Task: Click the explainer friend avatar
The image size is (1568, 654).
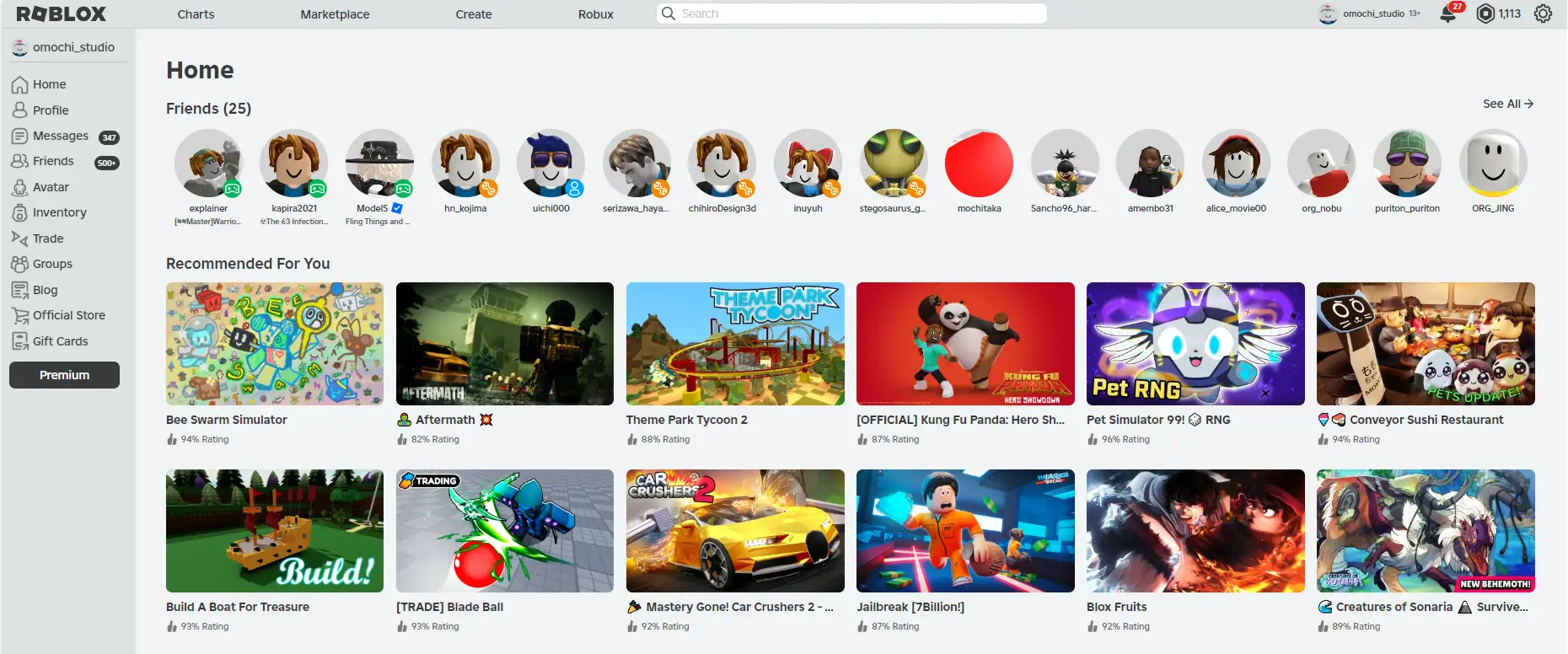Action: pyautogui.click(x=208, y=163)
